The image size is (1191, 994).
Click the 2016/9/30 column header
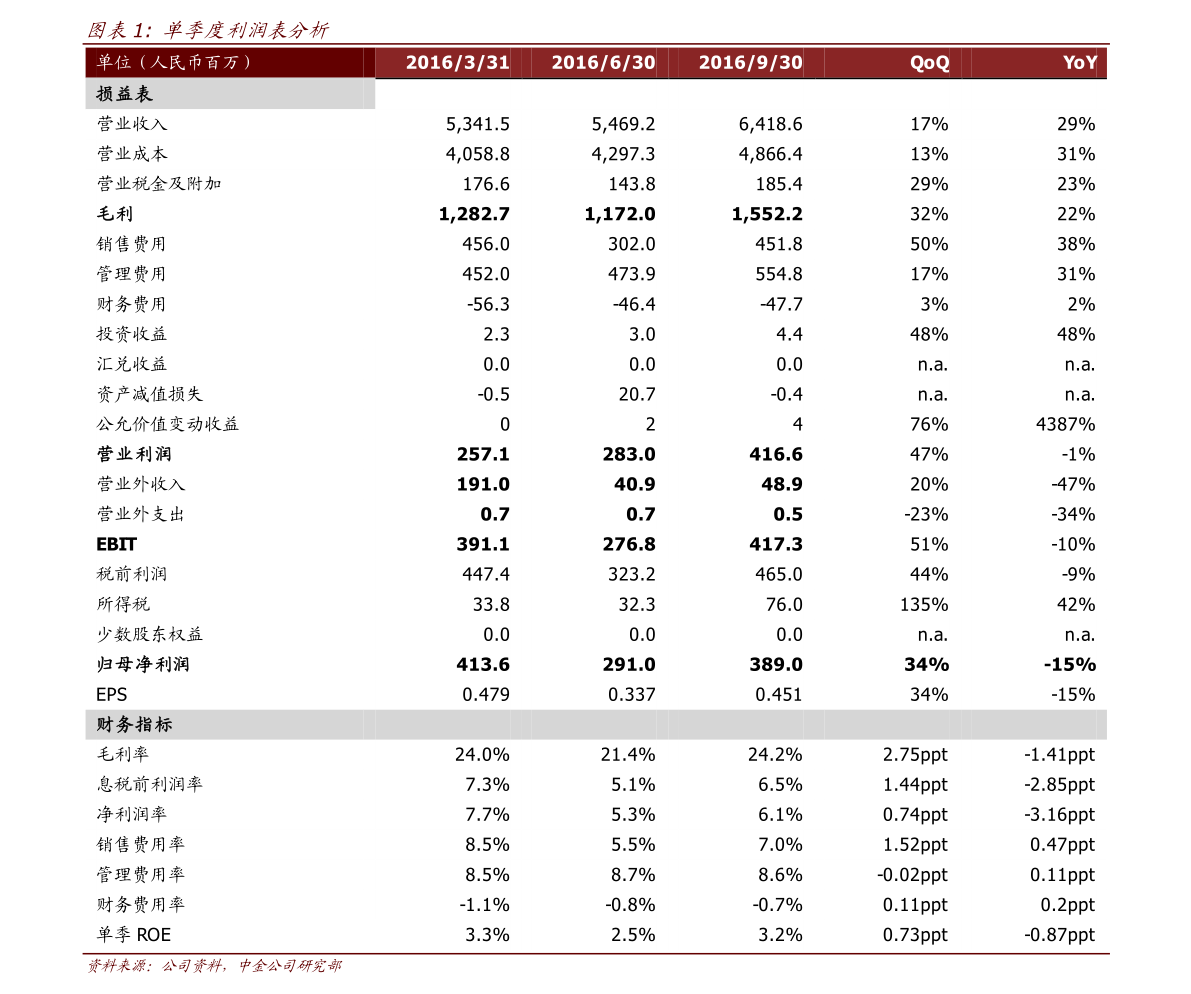pyautogui.click(x=750, y=62)
